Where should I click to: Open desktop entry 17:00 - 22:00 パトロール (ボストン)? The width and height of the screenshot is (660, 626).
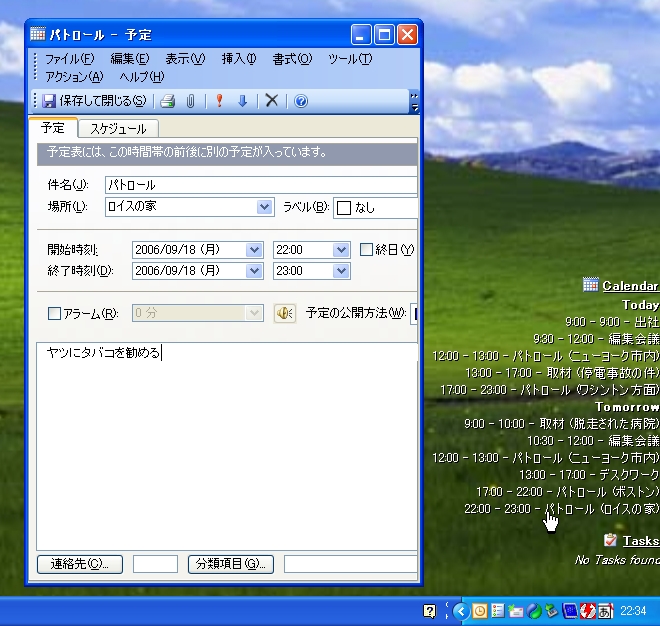pos(568,491)
